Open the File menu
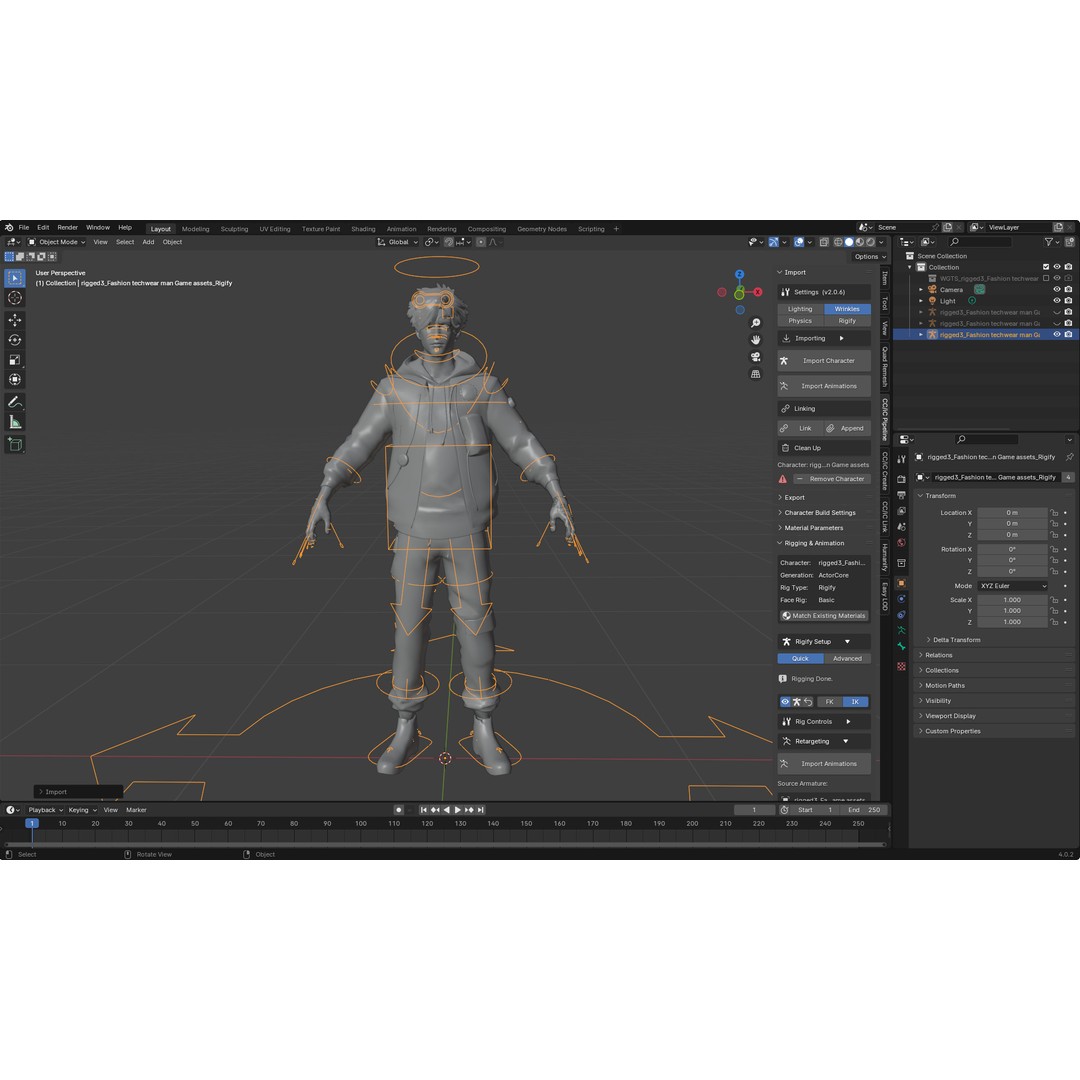The height and width of the screenshot is (1080, 1080). pos(23,227)
